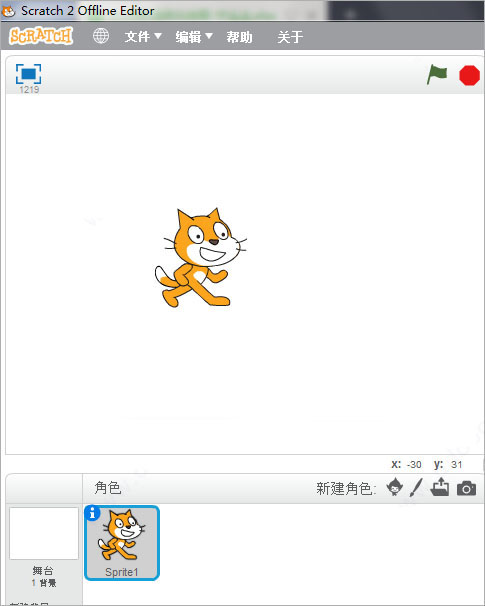The image size is (485, 606).
Task: Click the Scratch cat title bar icon
Action: pos(8,11)
